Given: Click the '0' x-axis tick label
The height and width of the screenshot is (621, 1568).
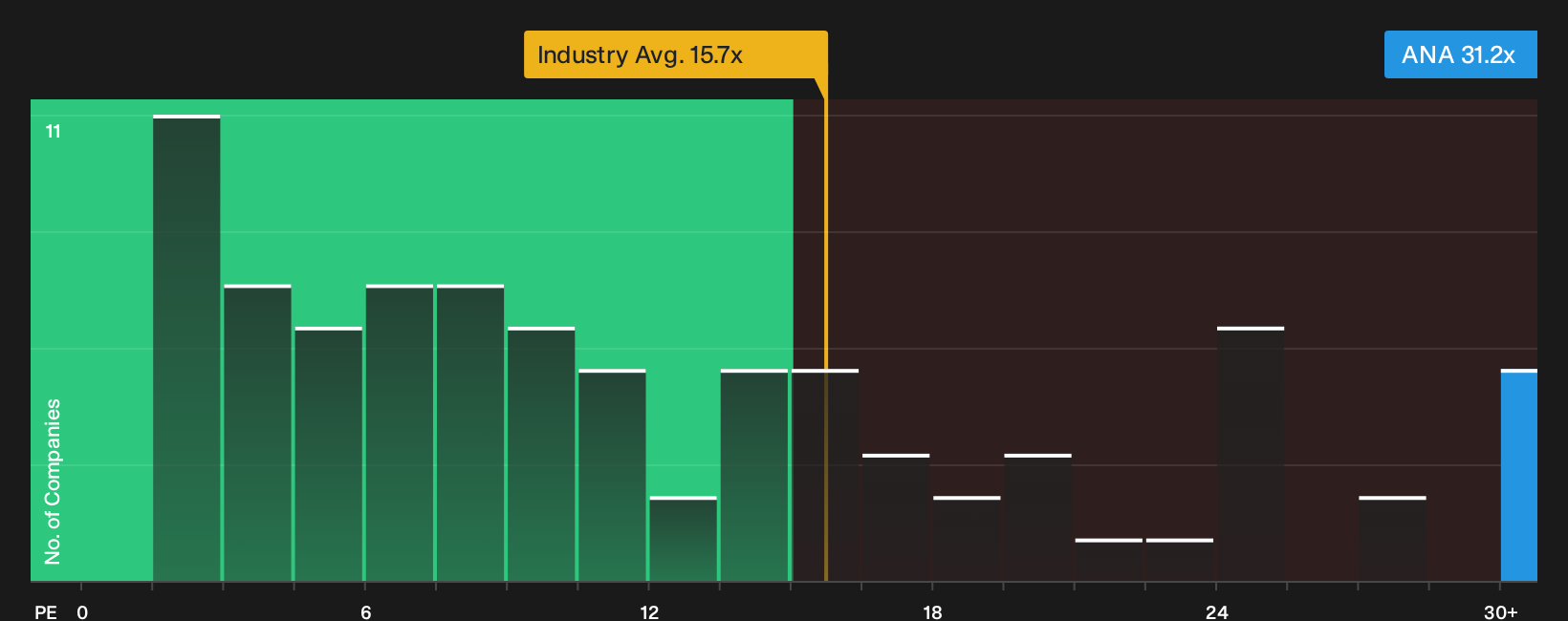Looking at the screenshot, I should pos(82,612).
